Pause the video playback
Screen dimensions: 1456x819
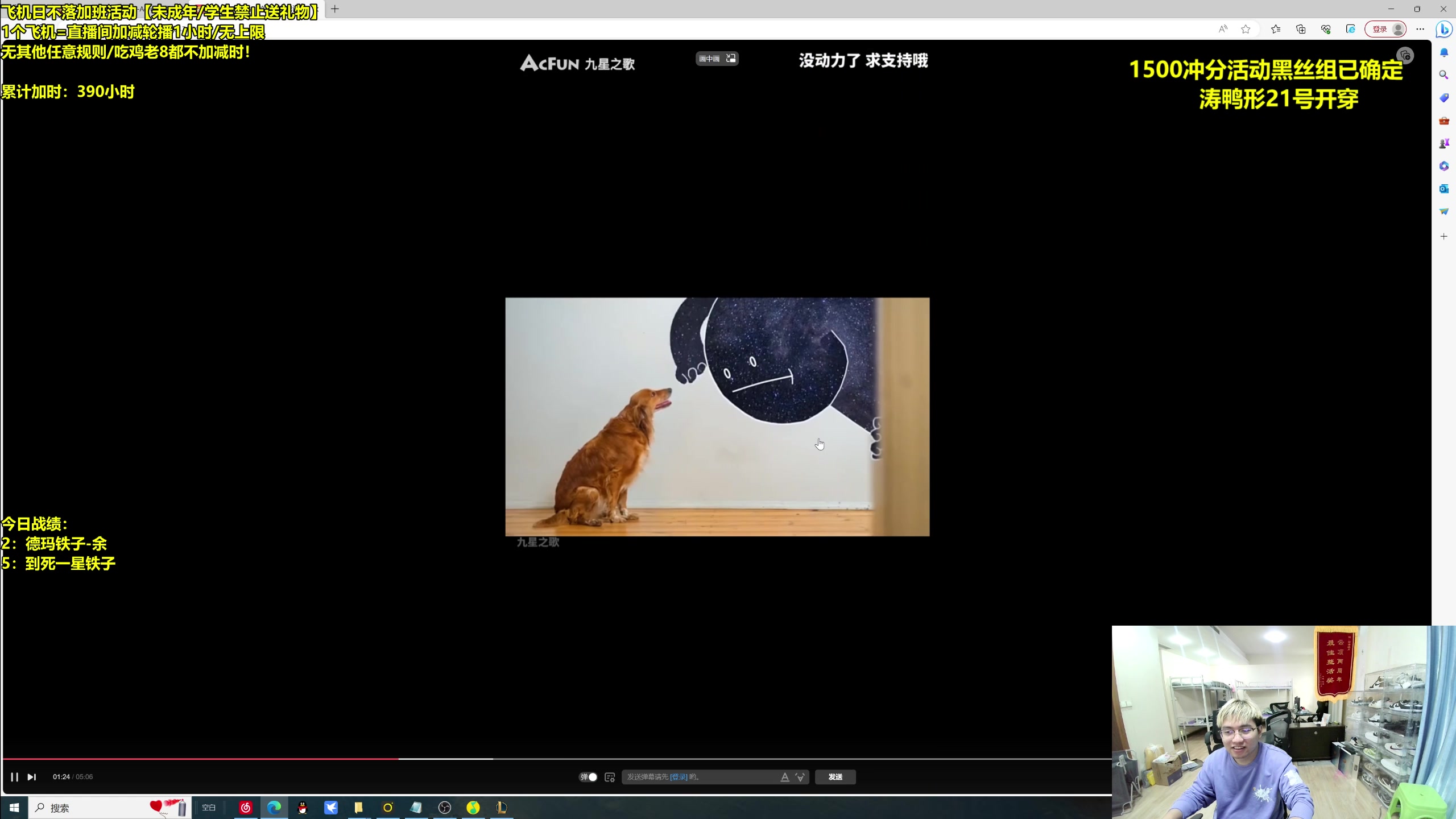pos(14,777)
